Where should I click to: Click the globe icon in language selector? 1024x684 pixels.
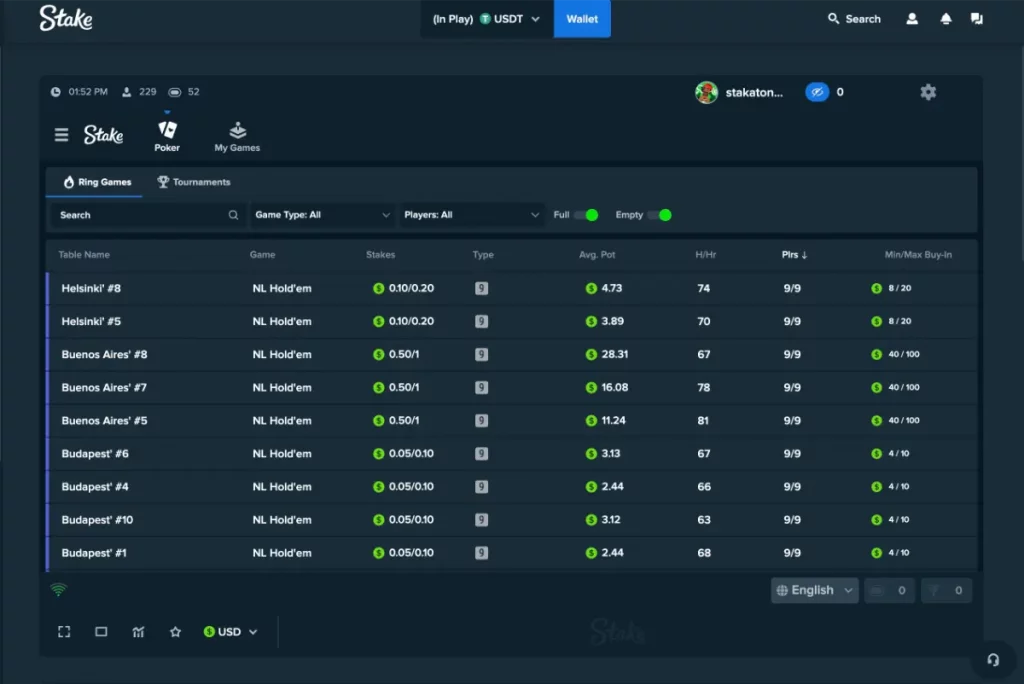point(782,591)
